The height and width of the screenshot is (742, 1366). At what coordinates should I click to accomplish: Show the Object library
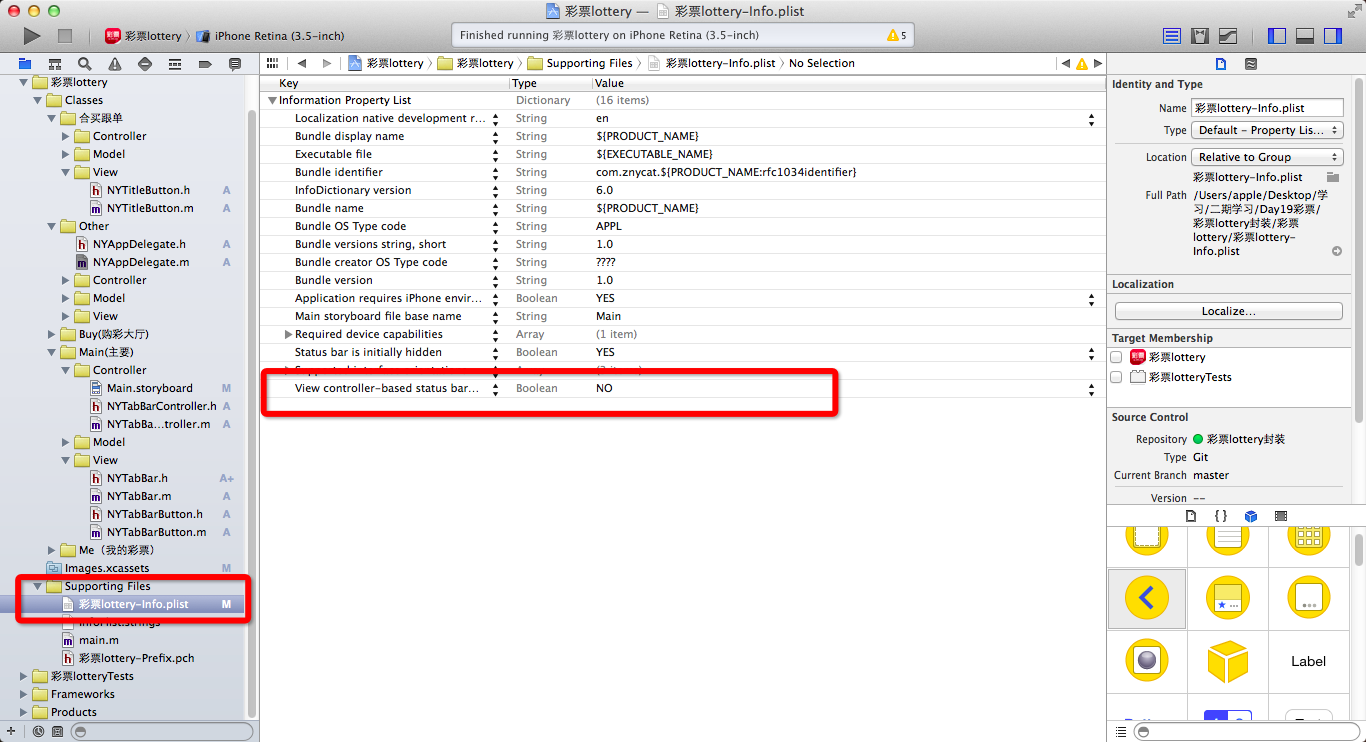coord(1250,516)
